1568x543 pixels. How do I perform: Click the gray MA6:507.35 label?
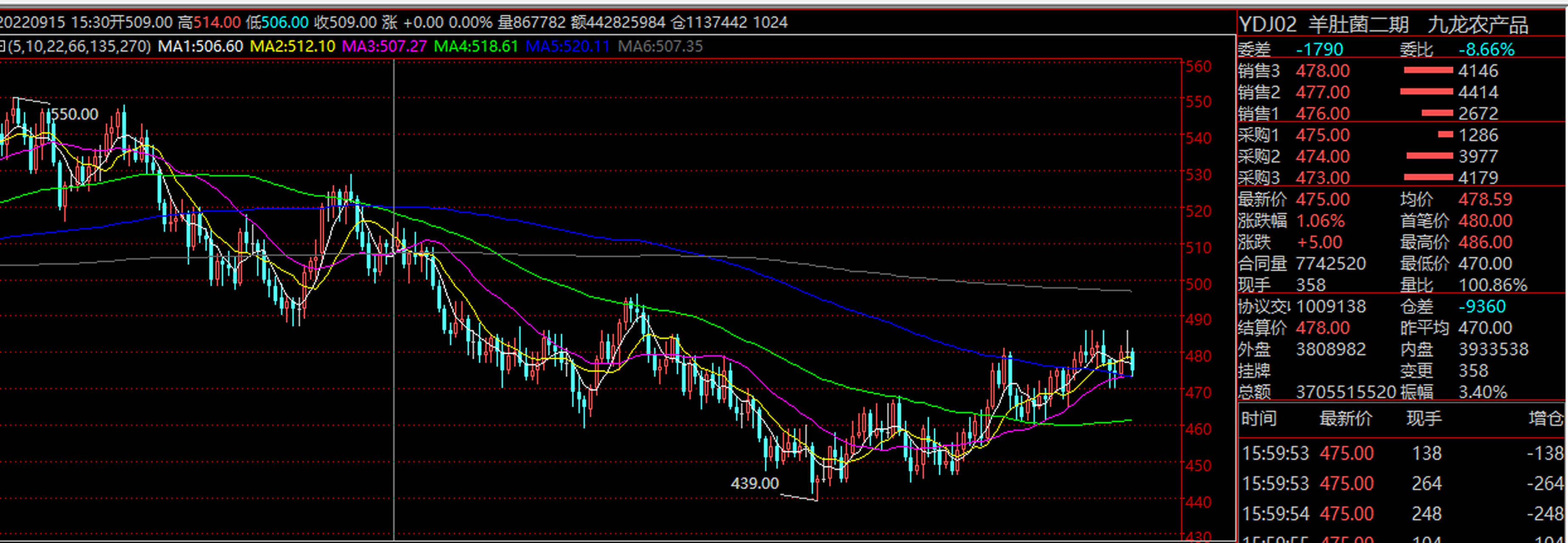pyautogui.click(x=660, y=46)
